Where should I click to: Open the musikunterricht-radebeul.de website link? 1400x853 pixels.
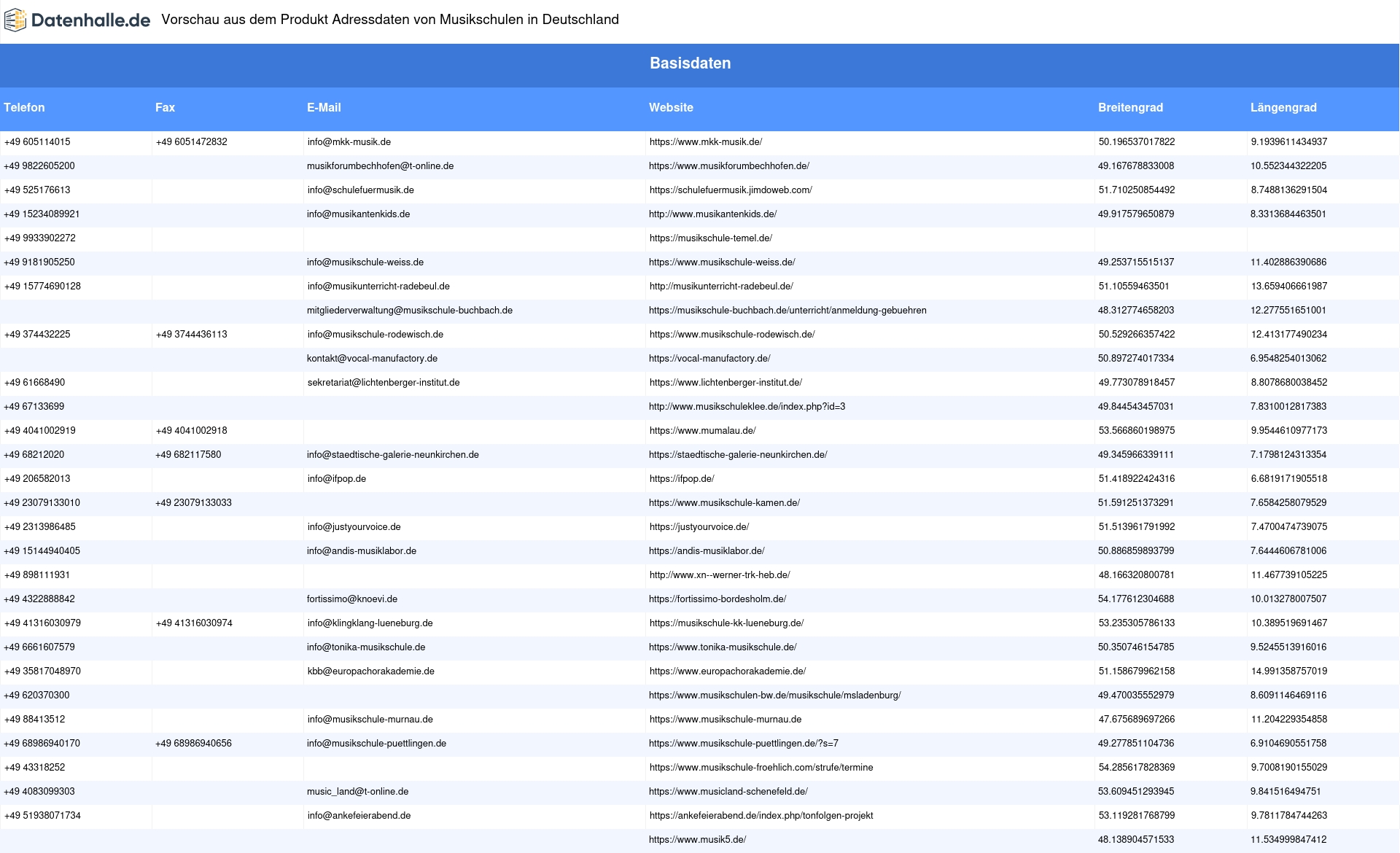[x=721, y=287]
